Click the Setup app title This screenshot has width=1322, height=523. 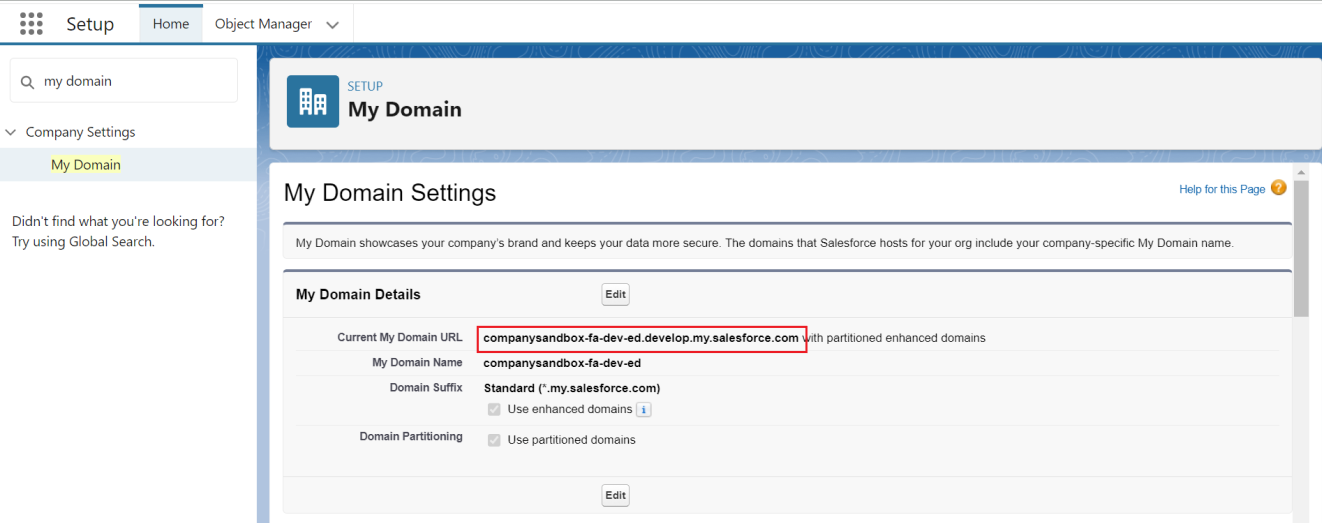tap(90, 24)
